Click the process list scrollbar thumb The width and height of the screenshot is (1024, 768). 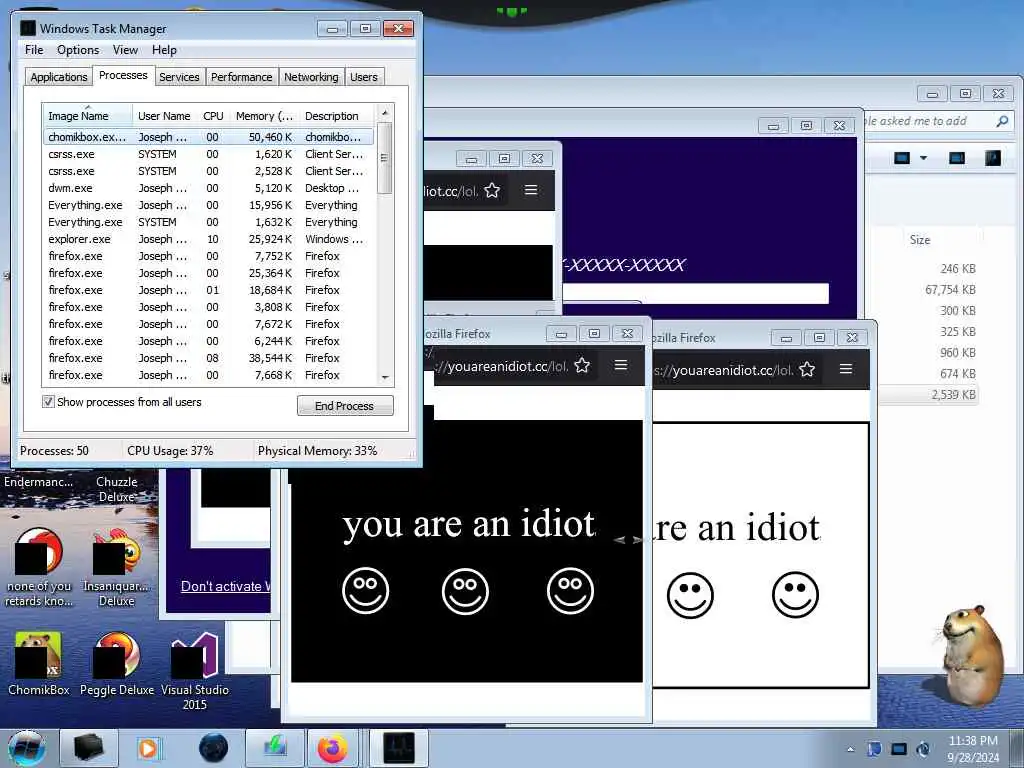click(x=385, y=158)
